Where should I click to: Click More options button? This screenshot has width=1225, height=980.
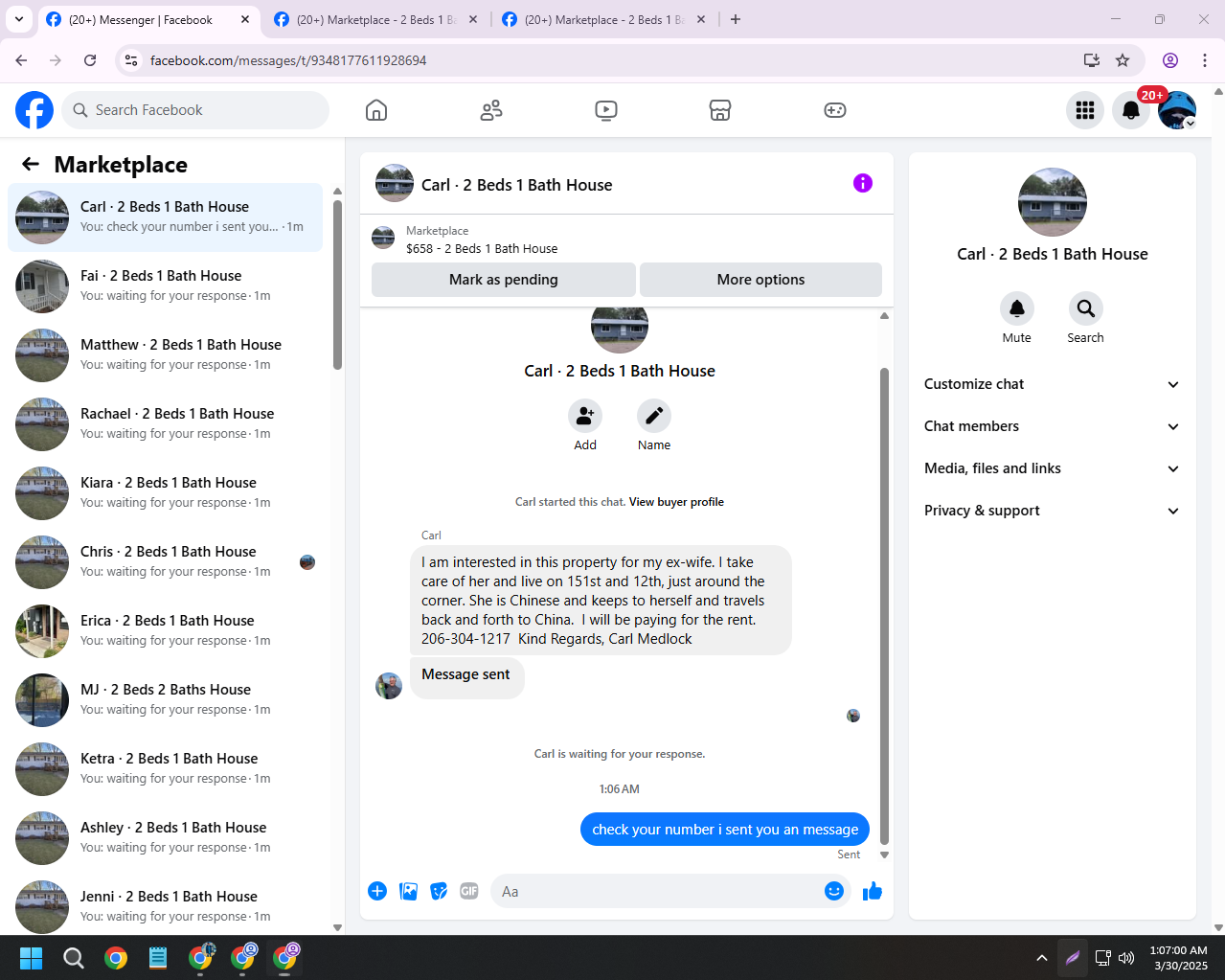(760, 280)
